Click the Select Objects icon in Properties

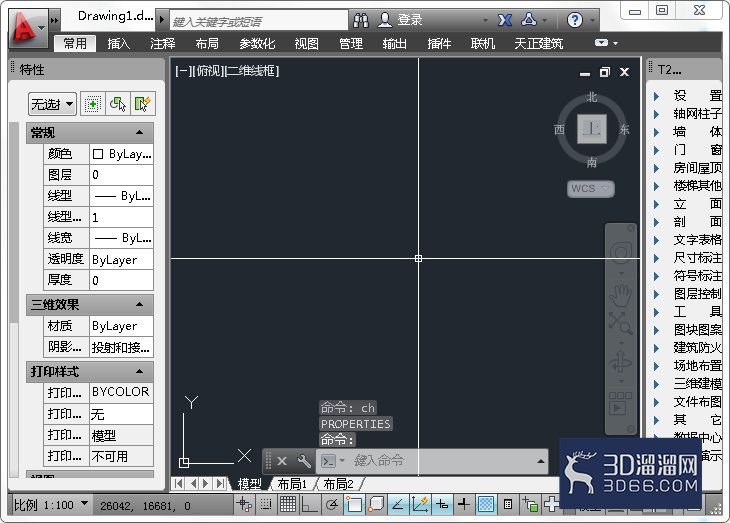click(x=118, y=104)
